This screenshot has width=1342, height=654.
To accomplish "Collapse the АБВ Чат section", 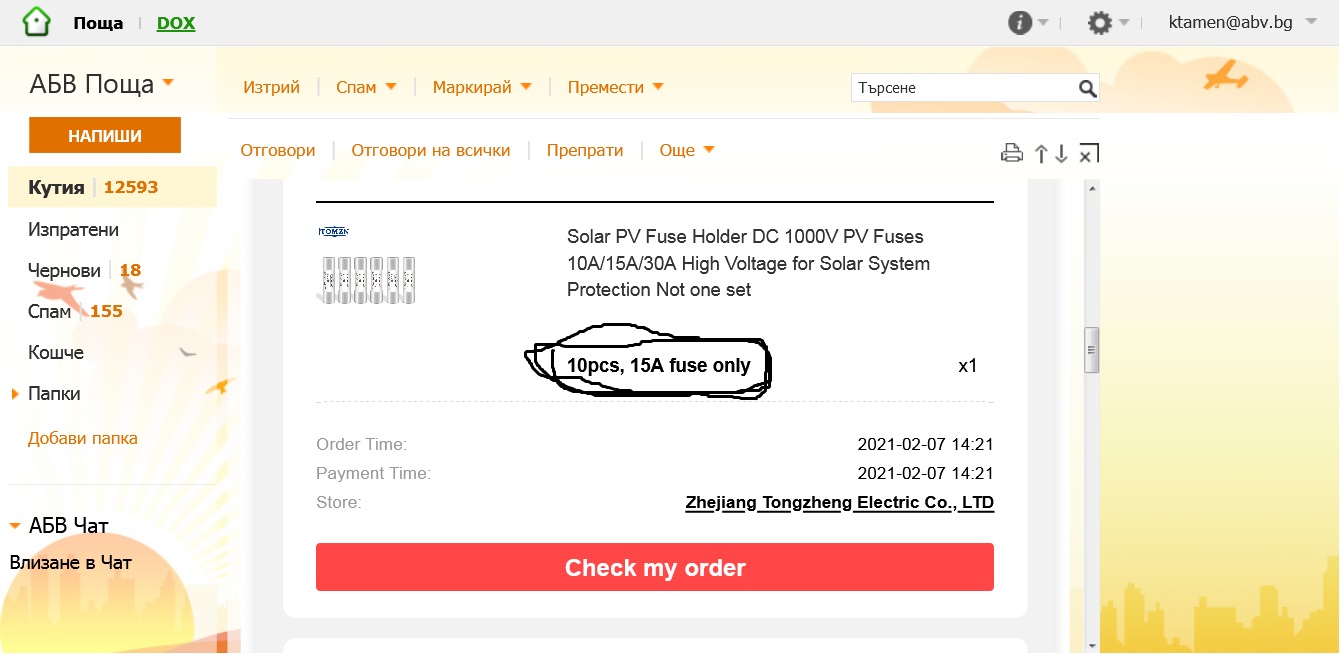I will pyautogui.click(x=15, y=526).
